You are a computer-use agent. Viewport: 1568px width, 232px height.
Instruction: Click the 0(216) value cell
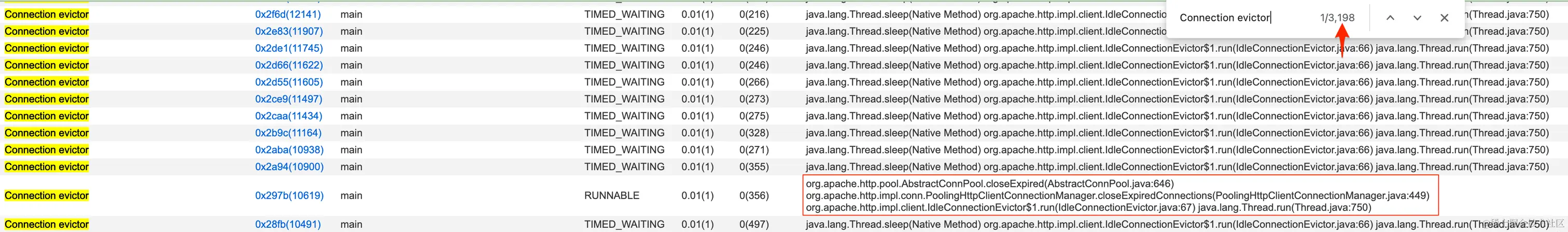coord(754,14)
